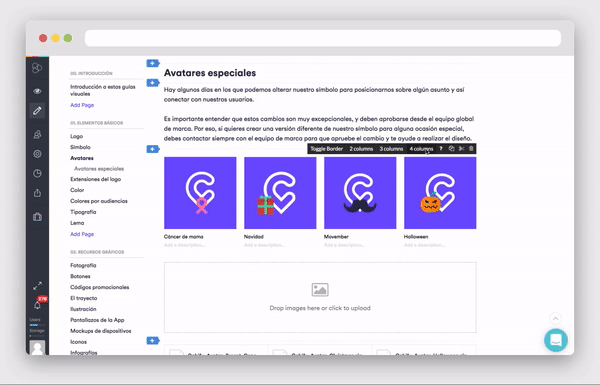The image size is (600, 385).
Task: Open the analytics pie chart icon
Action: point(37,173)
